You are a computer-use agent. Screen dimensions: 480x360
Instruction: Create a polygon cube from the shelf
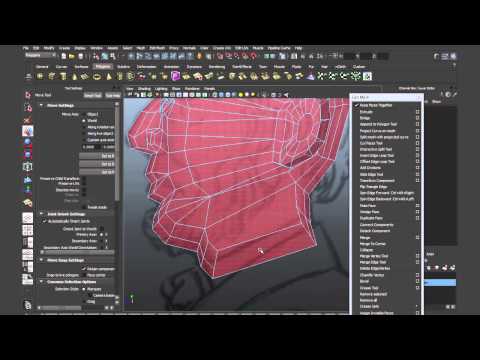[x=51, y=76]
